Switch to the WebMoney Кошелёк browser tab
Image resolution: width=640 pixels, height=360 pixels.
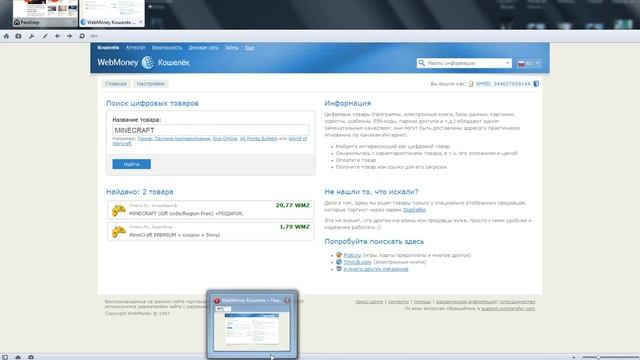pyautogui.click(x=112, y=14)
